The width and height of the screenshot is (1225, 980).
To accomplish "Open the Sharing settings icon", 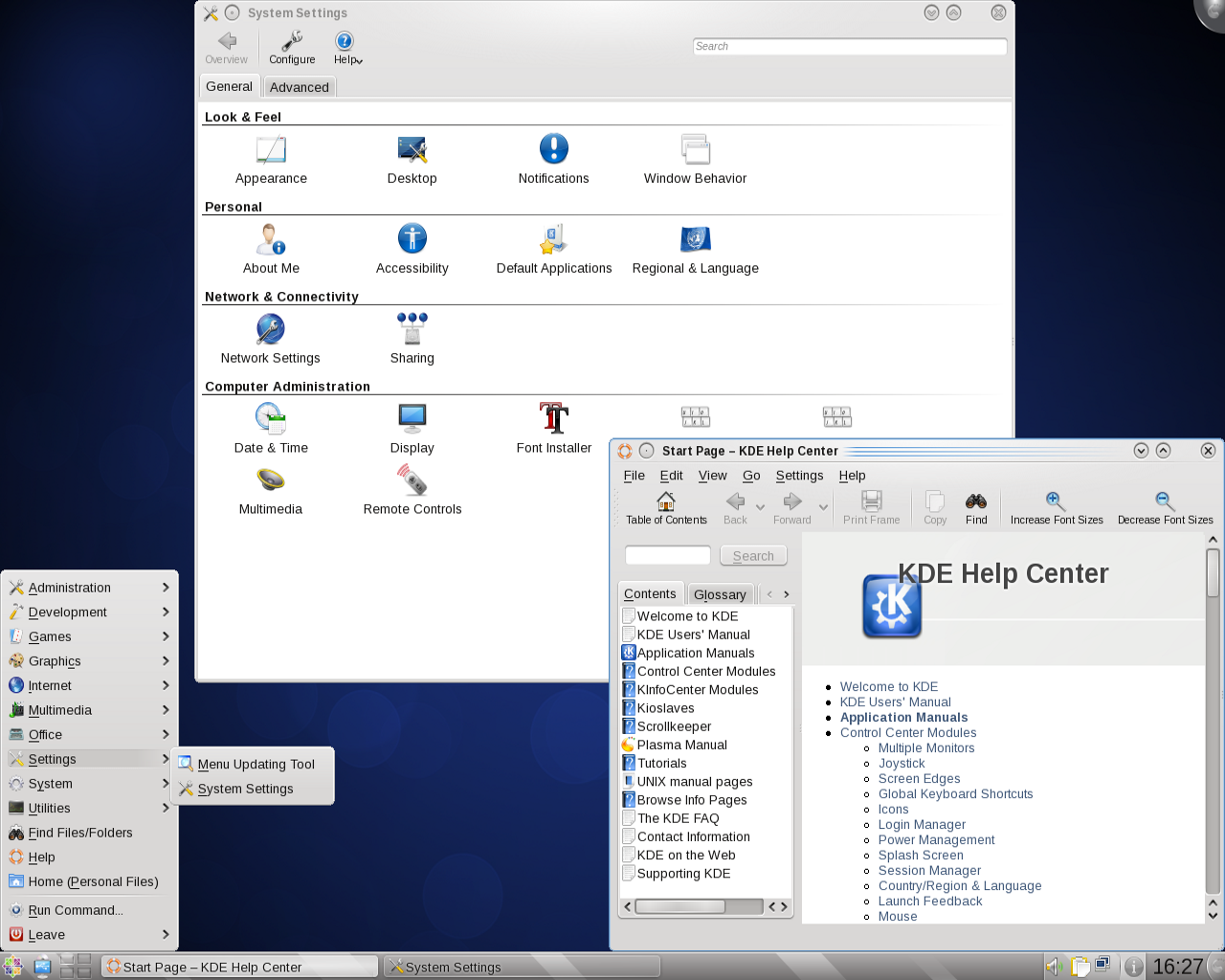I will coord(412,340).
